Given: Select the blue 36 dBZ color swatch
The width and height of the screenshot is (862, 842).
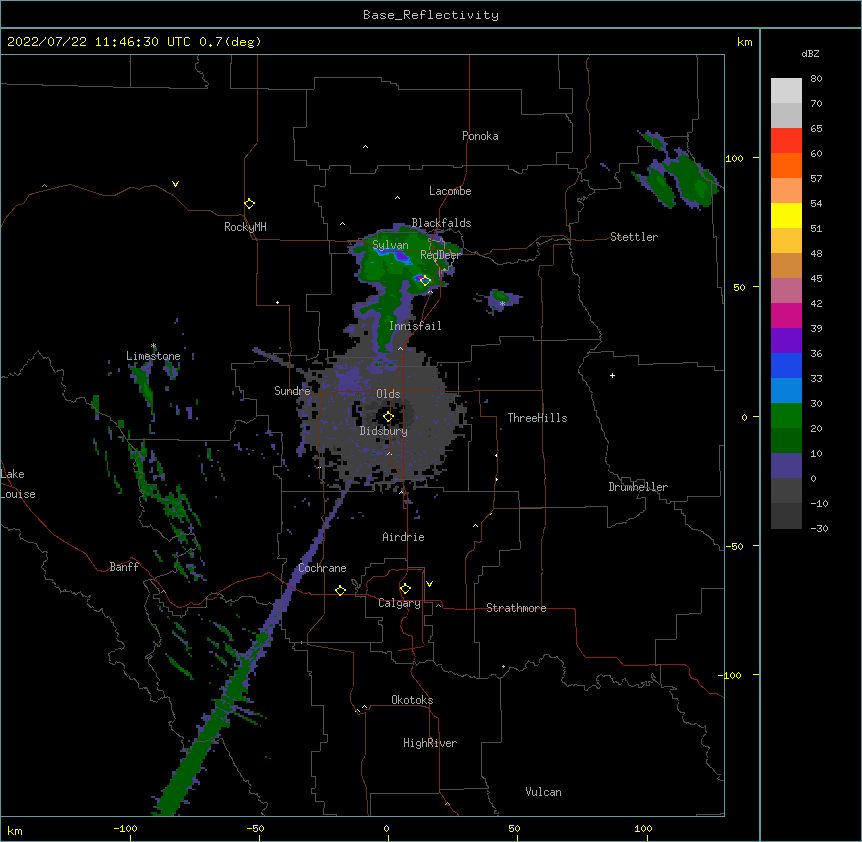Looking at the screenshot, I should [x=786, y=365].
